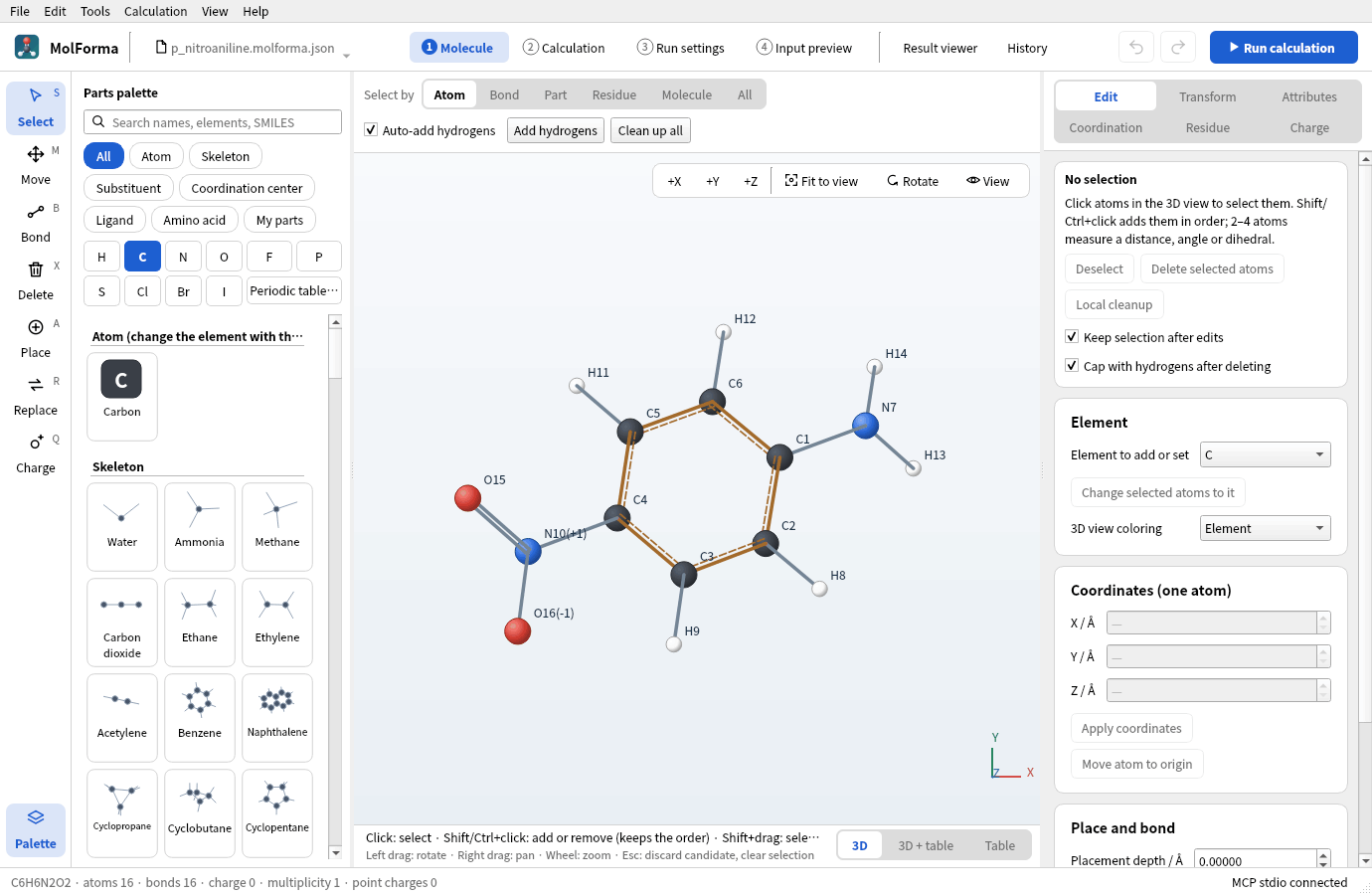Insert the Benzene skeleton thumbnail
Viewport: 1372px width, 895px height.
coord(200,720)
